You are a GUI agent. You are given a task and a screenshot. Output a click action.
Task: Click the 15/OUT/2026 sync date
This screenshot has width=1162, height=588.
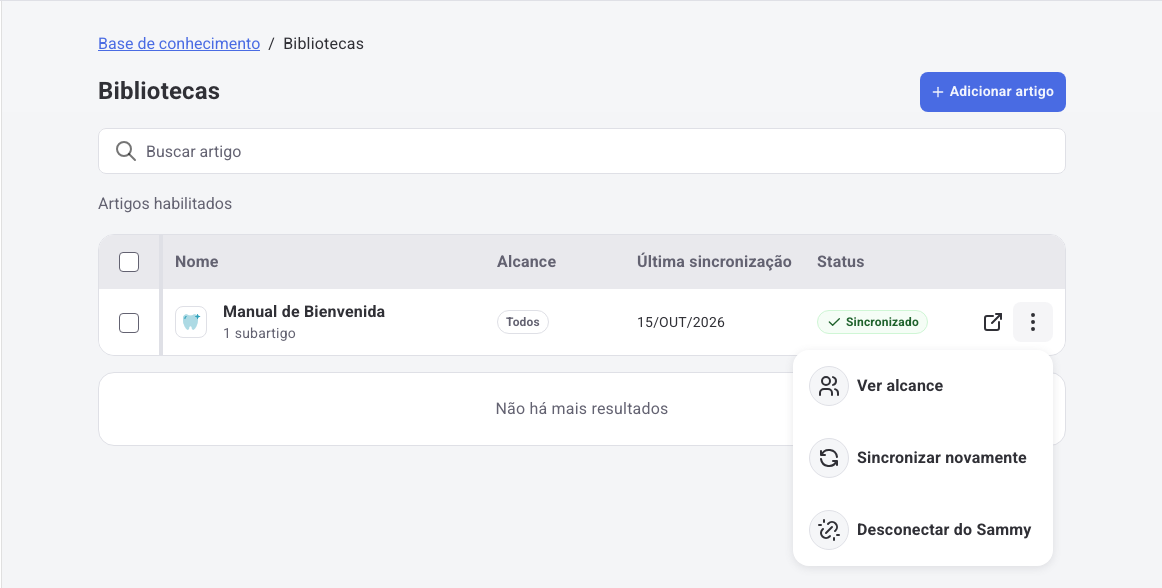(x=680, y=322)
